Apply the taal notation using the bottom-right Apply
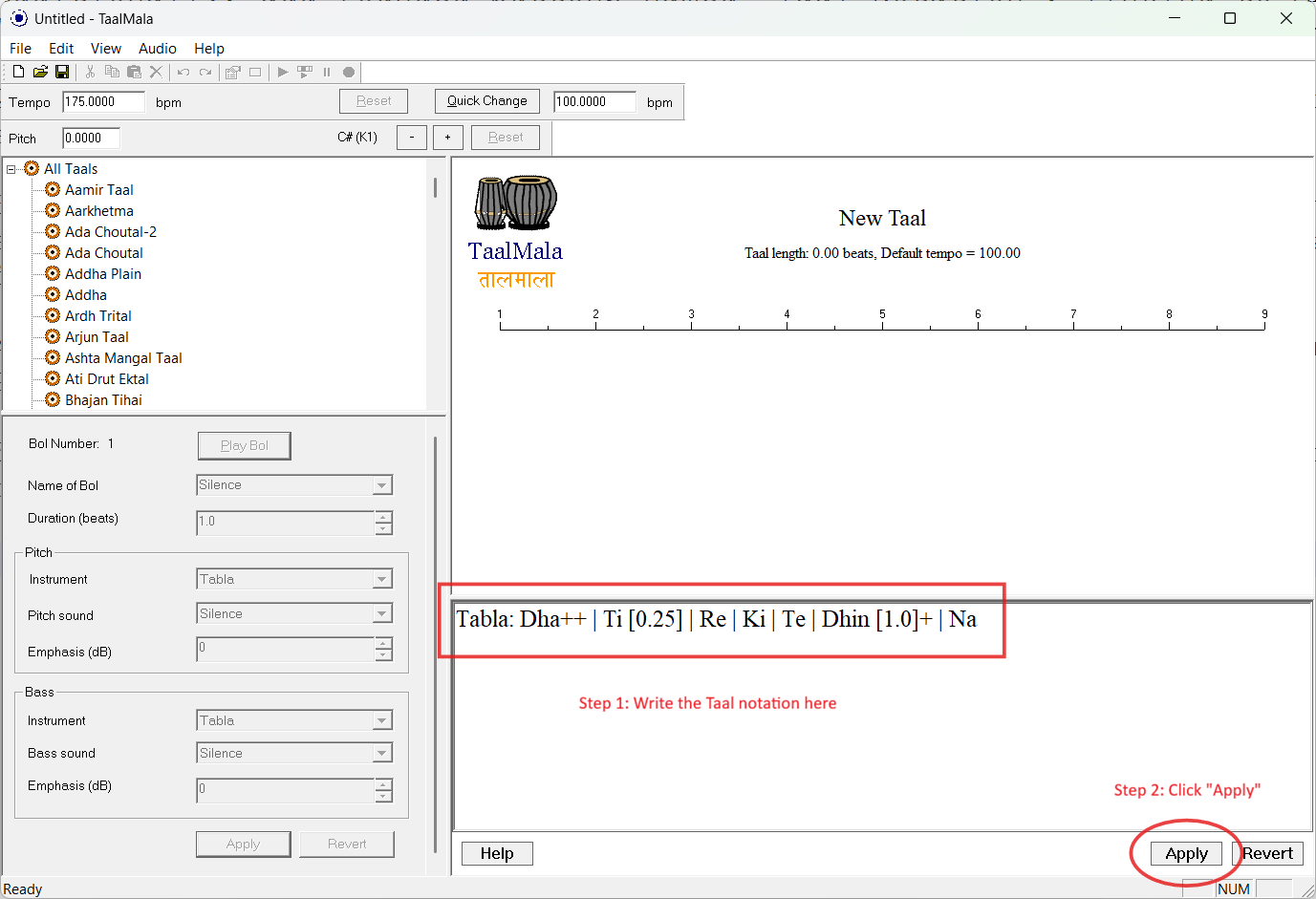Screen dimensions: 1316x899 (x=1187, y=854)
